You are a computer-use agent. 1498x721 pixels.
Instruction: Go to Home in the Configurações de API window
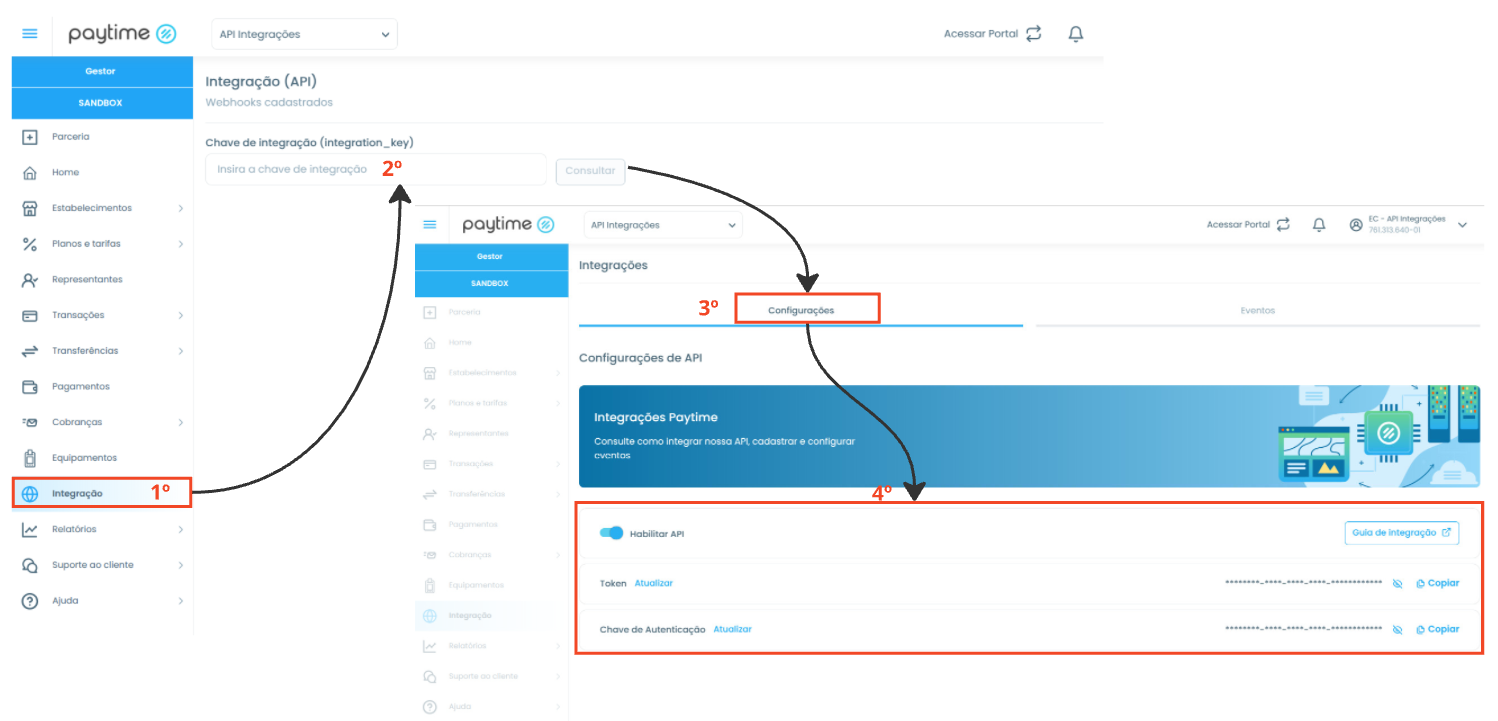pyautogui.click(x=491, y=342)
